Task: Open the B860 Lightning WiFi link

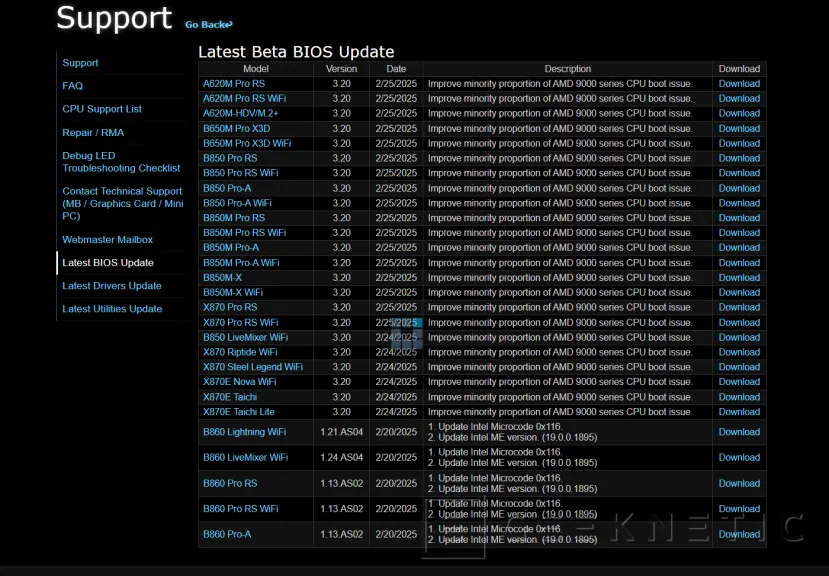Action: tap(245, 432)
